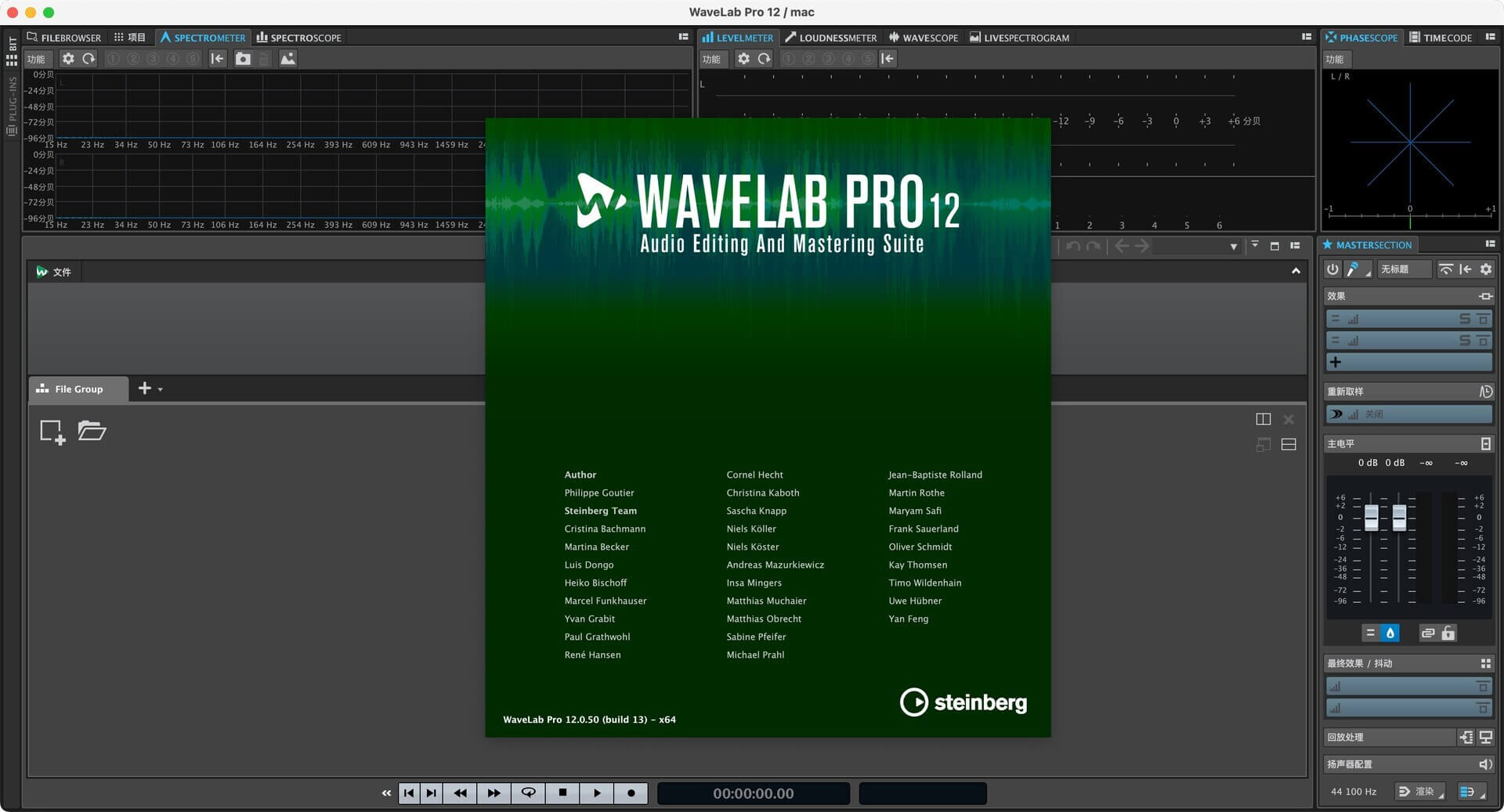
Task: Adjust the left master level fader
Action: tap(1371, 518)
